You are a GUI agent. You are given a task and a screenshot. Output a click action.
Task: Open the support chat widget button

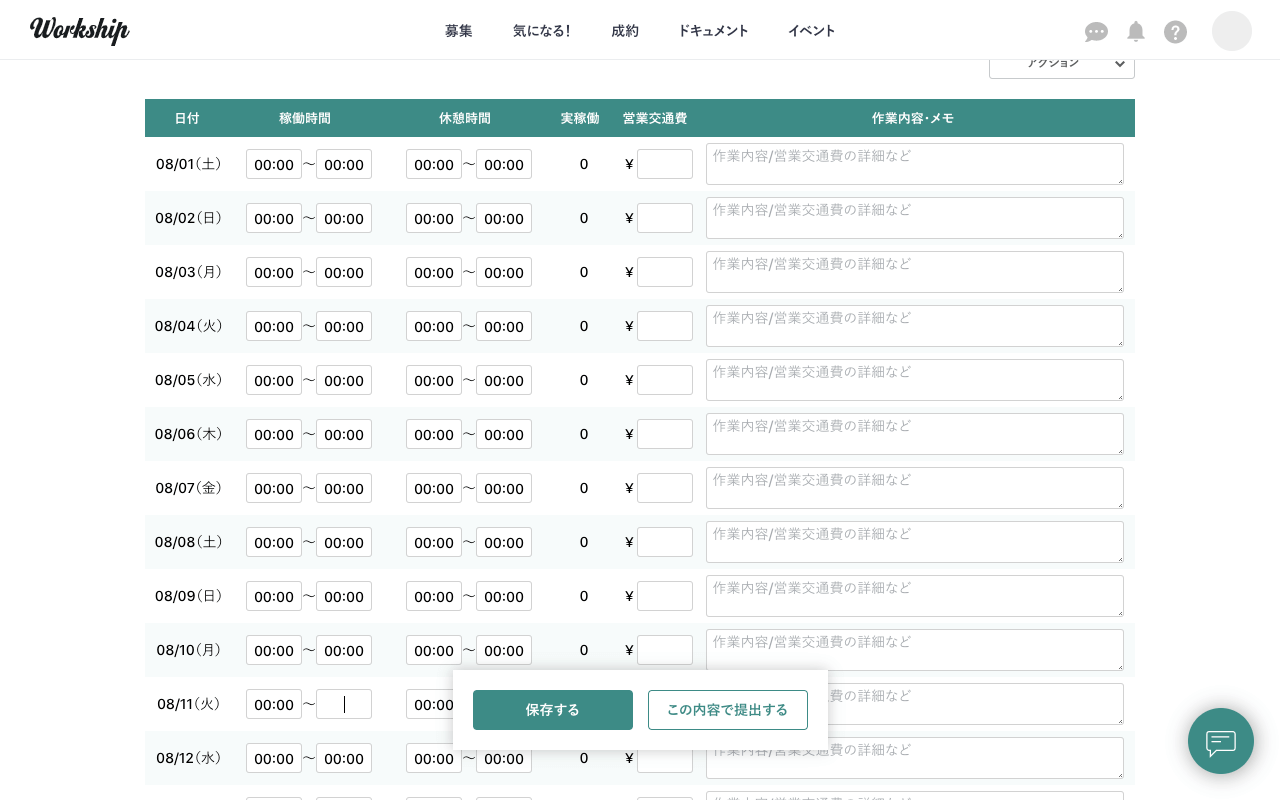(x=1221, y=741)
